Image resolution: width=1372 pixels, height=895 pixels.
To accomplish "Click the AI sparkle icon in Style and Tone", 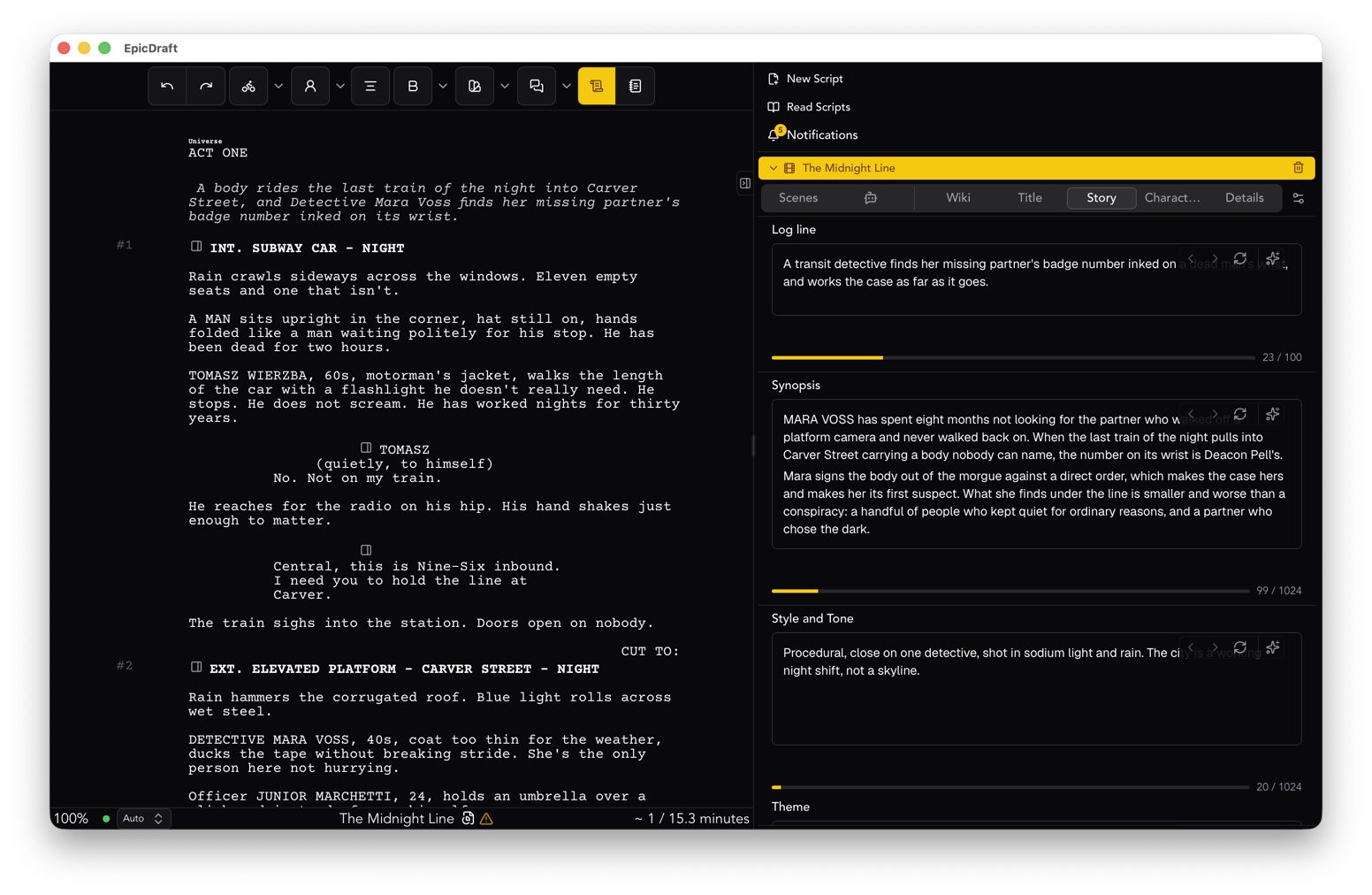I will (1273, 648).
